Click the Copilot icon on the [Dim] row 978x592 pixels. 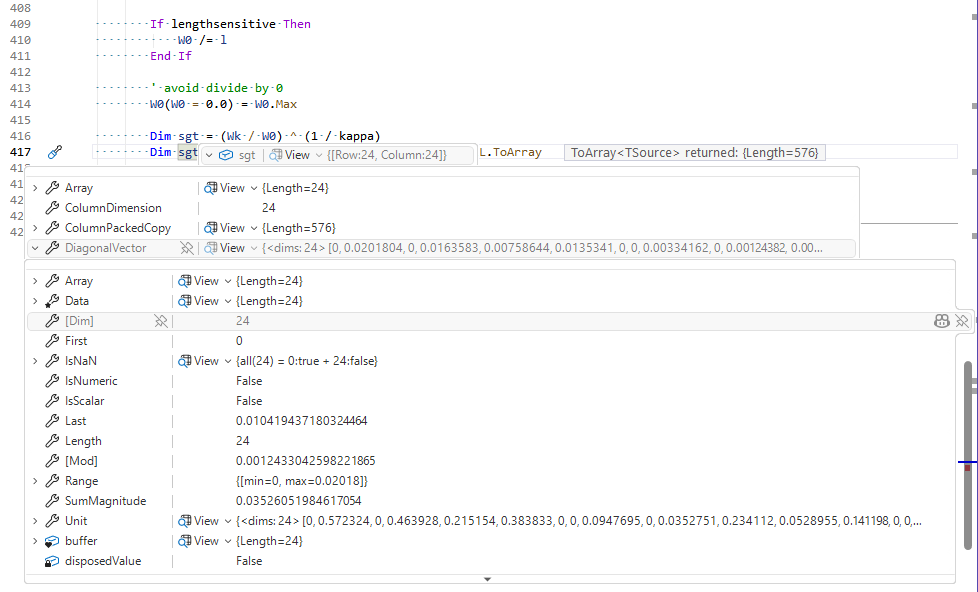coord(941,321)
